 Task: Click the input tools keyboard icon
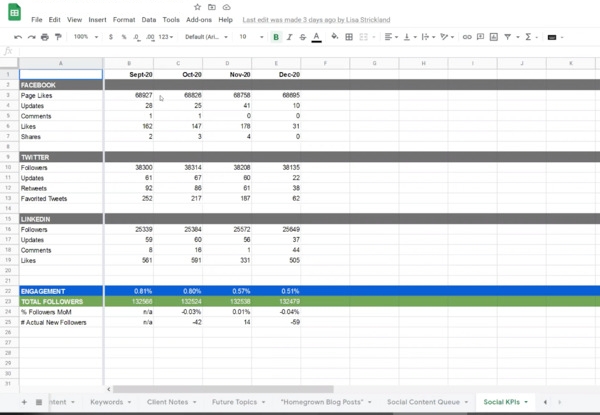(552, 37)
